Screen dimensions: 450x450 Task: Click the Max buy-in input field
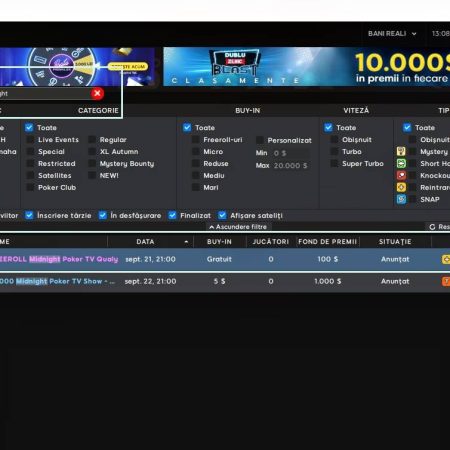291,166
